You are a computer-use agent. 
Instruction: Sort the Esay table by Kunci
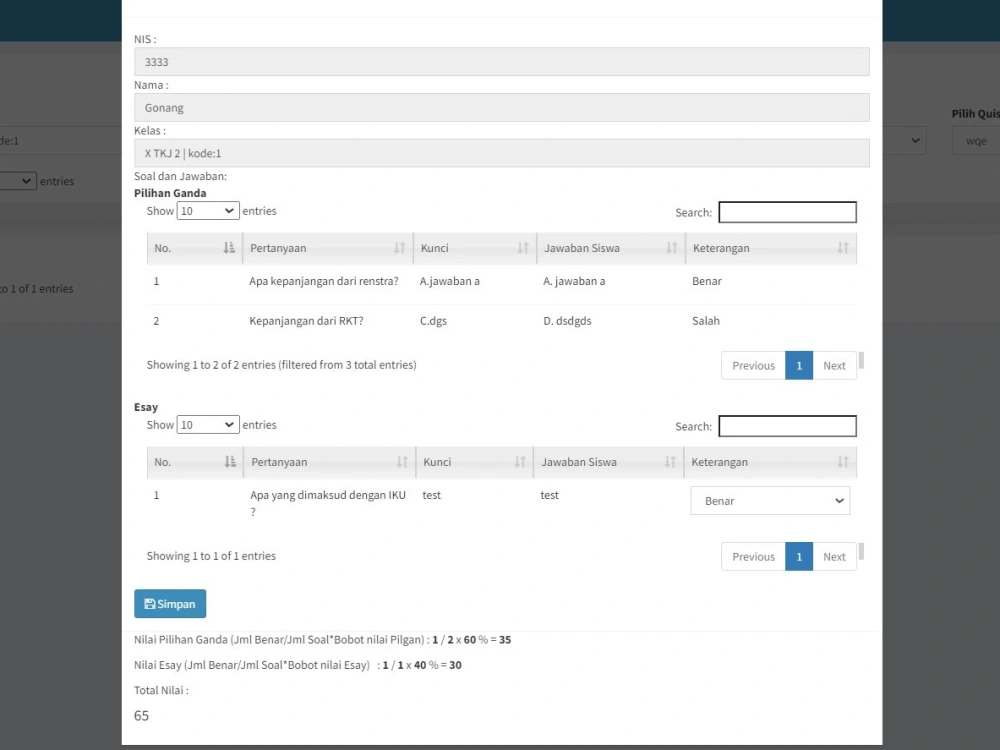click(473, 461)
